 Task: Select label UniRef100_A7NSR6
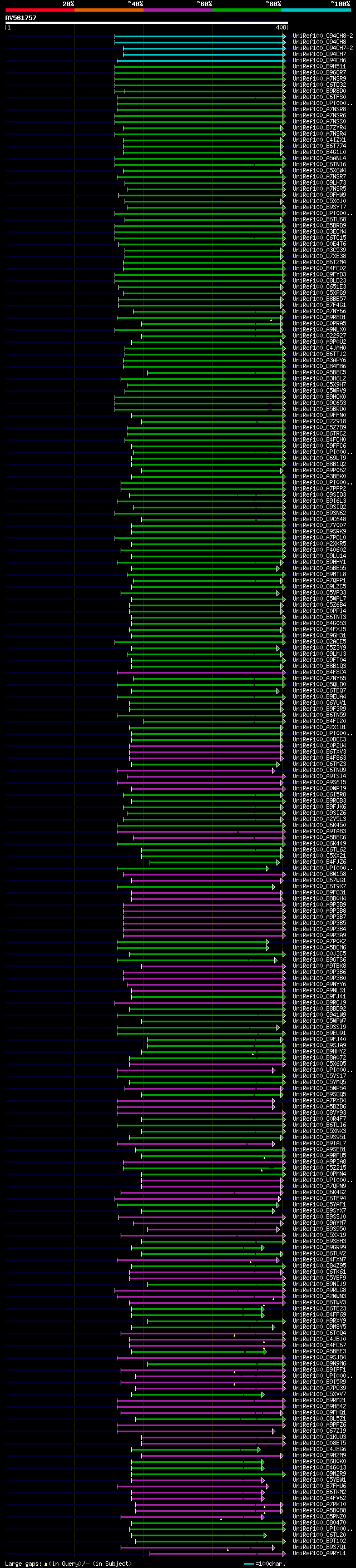point(319,116)
